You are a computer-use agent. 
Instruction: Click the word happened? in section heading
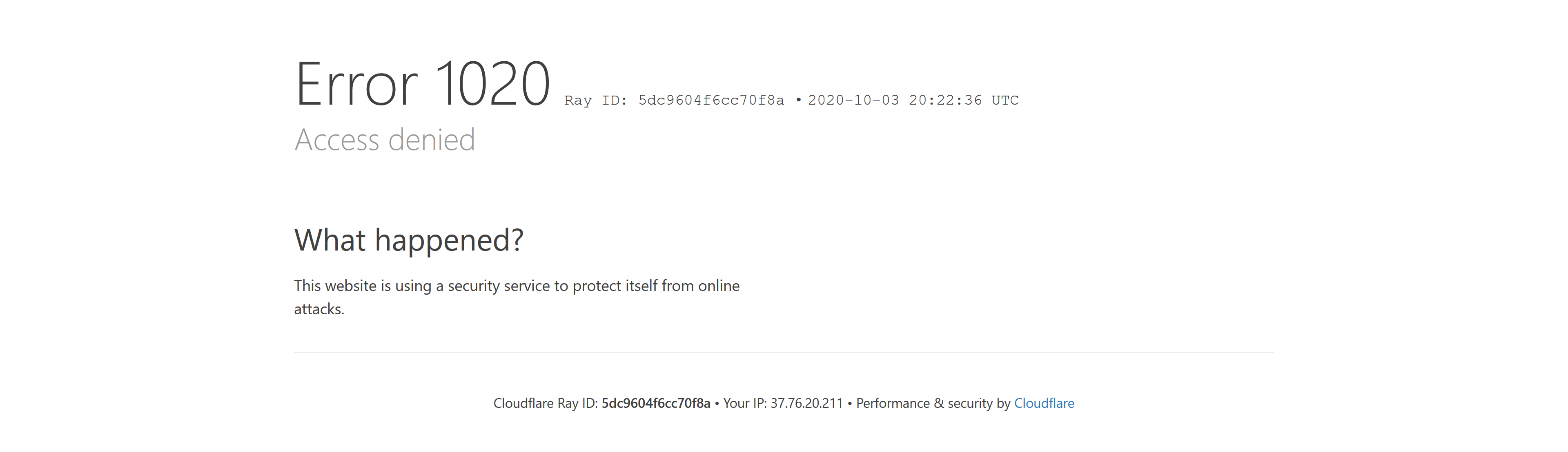pos(449,241)
